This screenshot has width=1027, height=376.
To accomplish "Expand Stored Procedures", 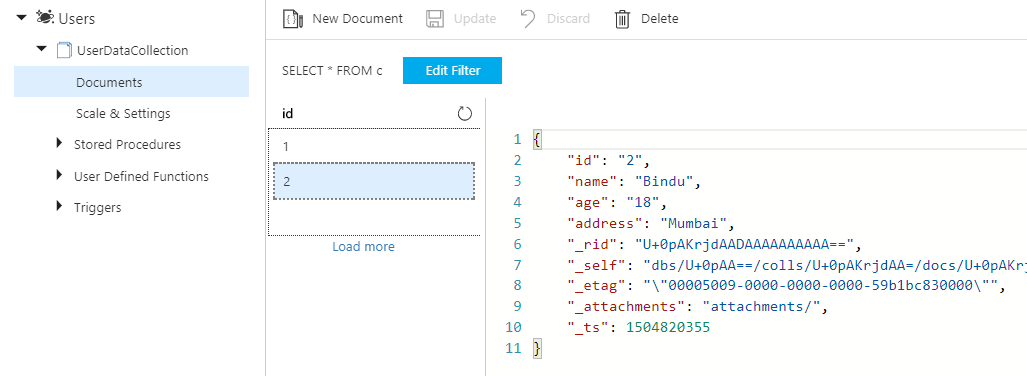I will click(x=60, y=143).
